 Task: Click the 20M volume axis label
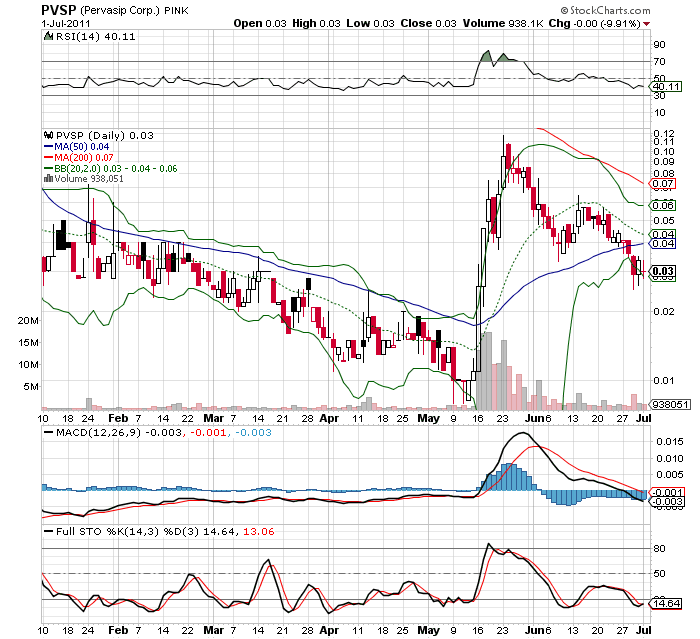[28, 321]
